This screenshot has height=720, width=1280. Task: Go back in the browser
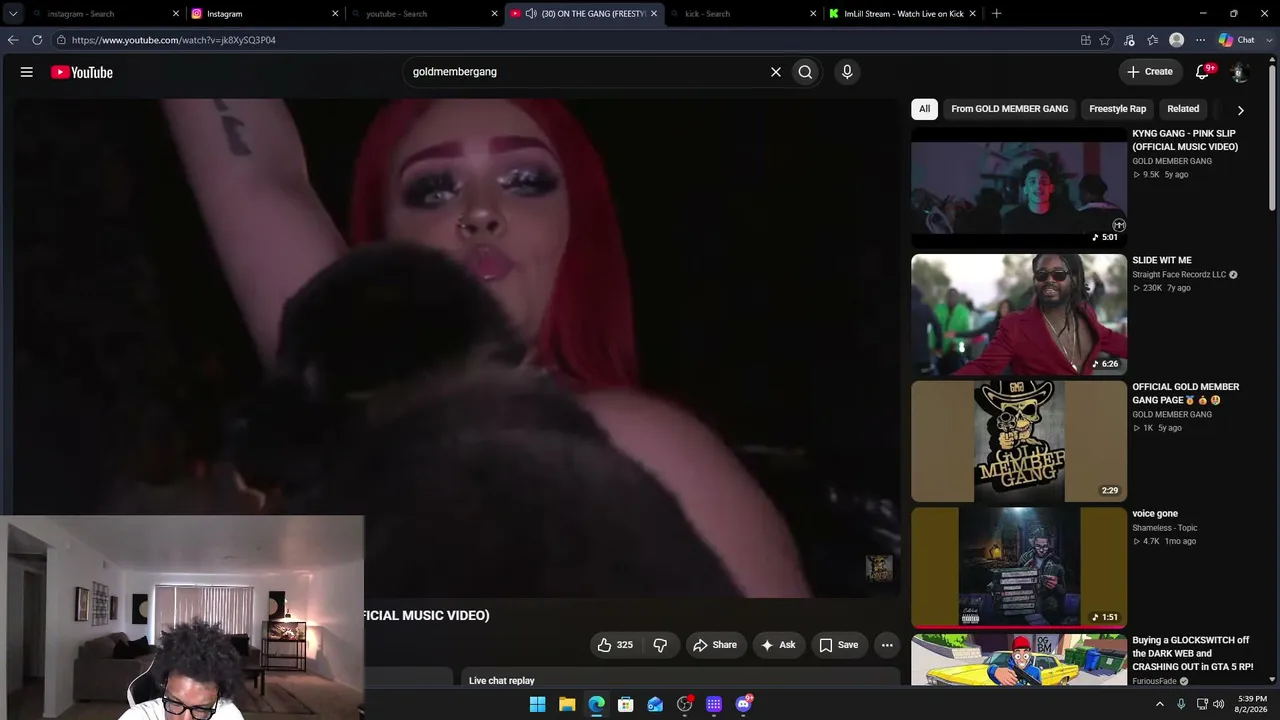13,40
